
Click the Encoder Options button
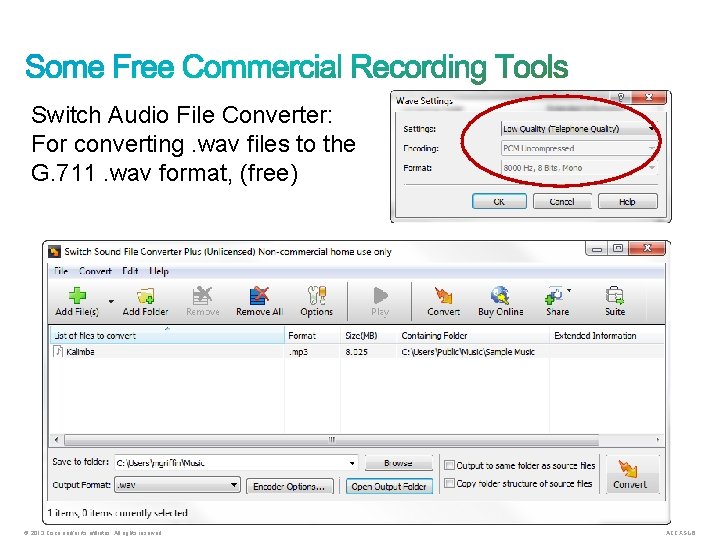click(289, 486)
